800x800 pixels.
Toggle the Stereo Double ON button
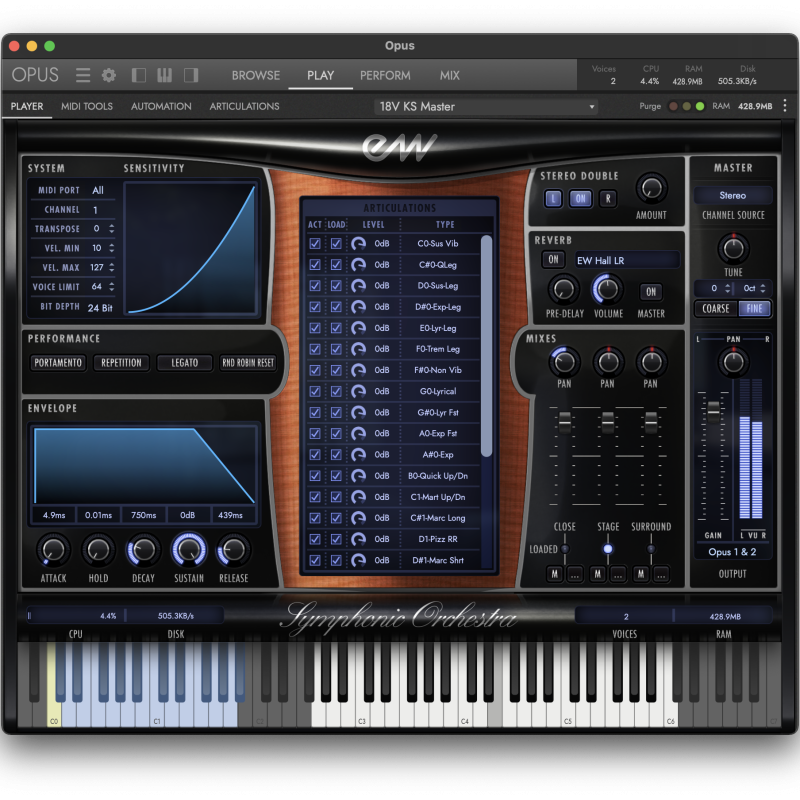[x=580, y=198]
